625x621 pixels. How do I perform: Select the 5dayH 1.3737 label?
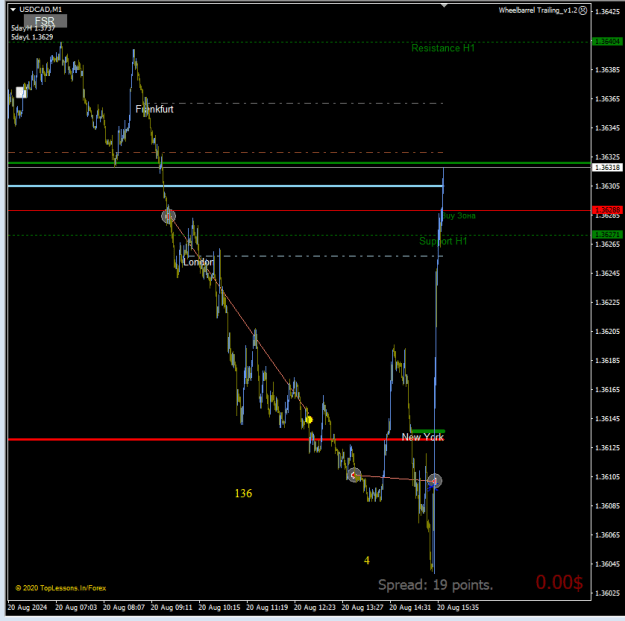tap(33, 28)
